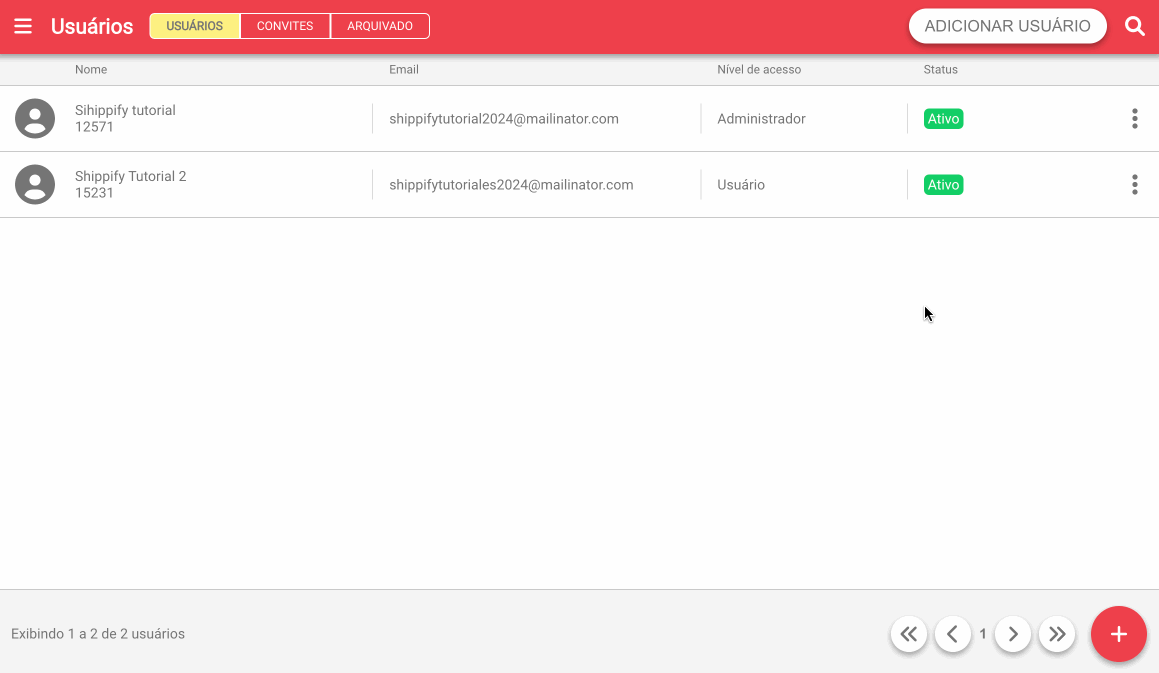The height and width of the screenshot is (673, 1159).
Task: Click the Administrador access level cell
Action: click(761, 118)
